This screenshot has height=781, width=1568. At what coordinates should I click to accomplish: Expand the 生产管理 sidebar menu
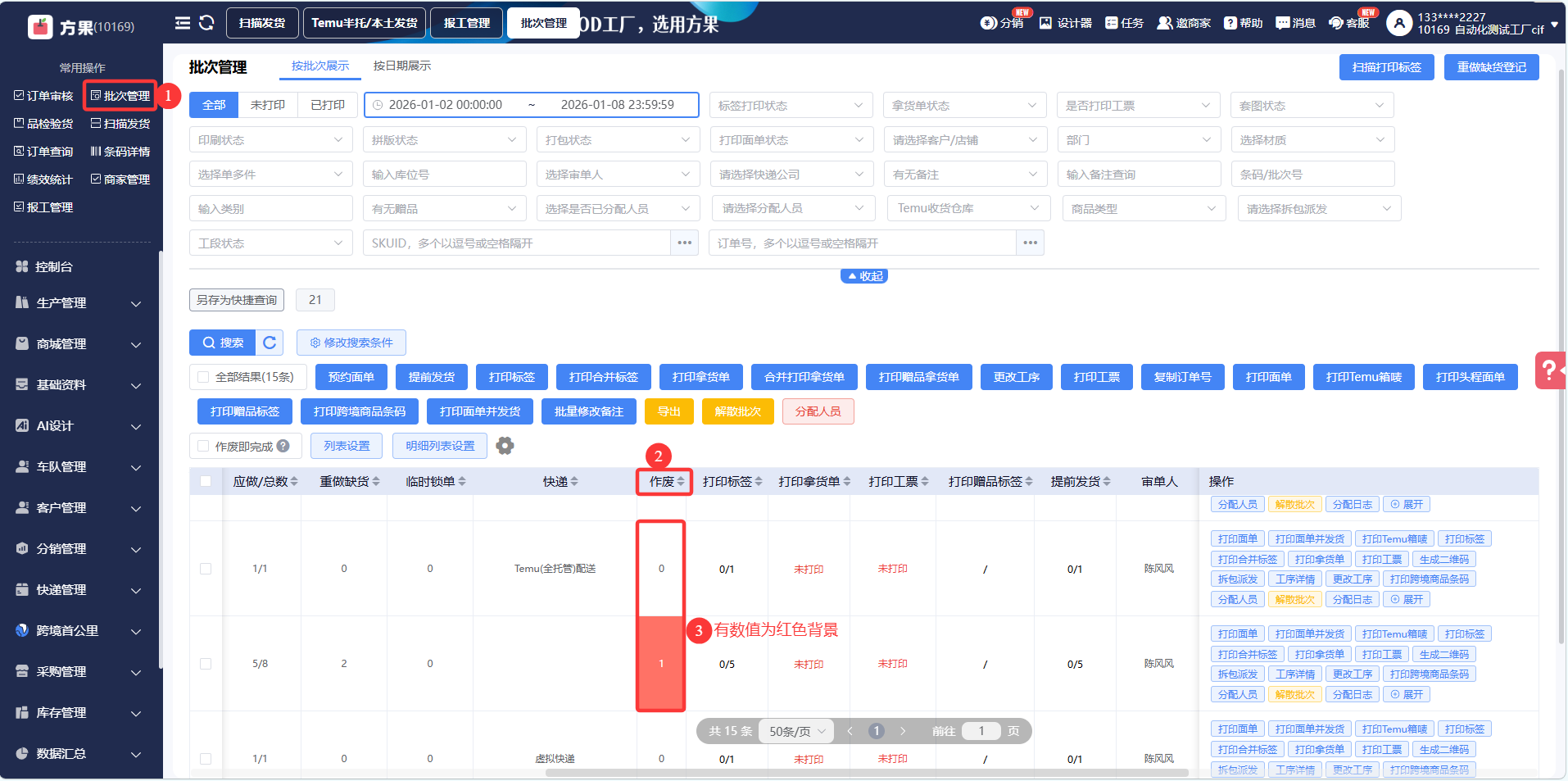tap(79, 303)
